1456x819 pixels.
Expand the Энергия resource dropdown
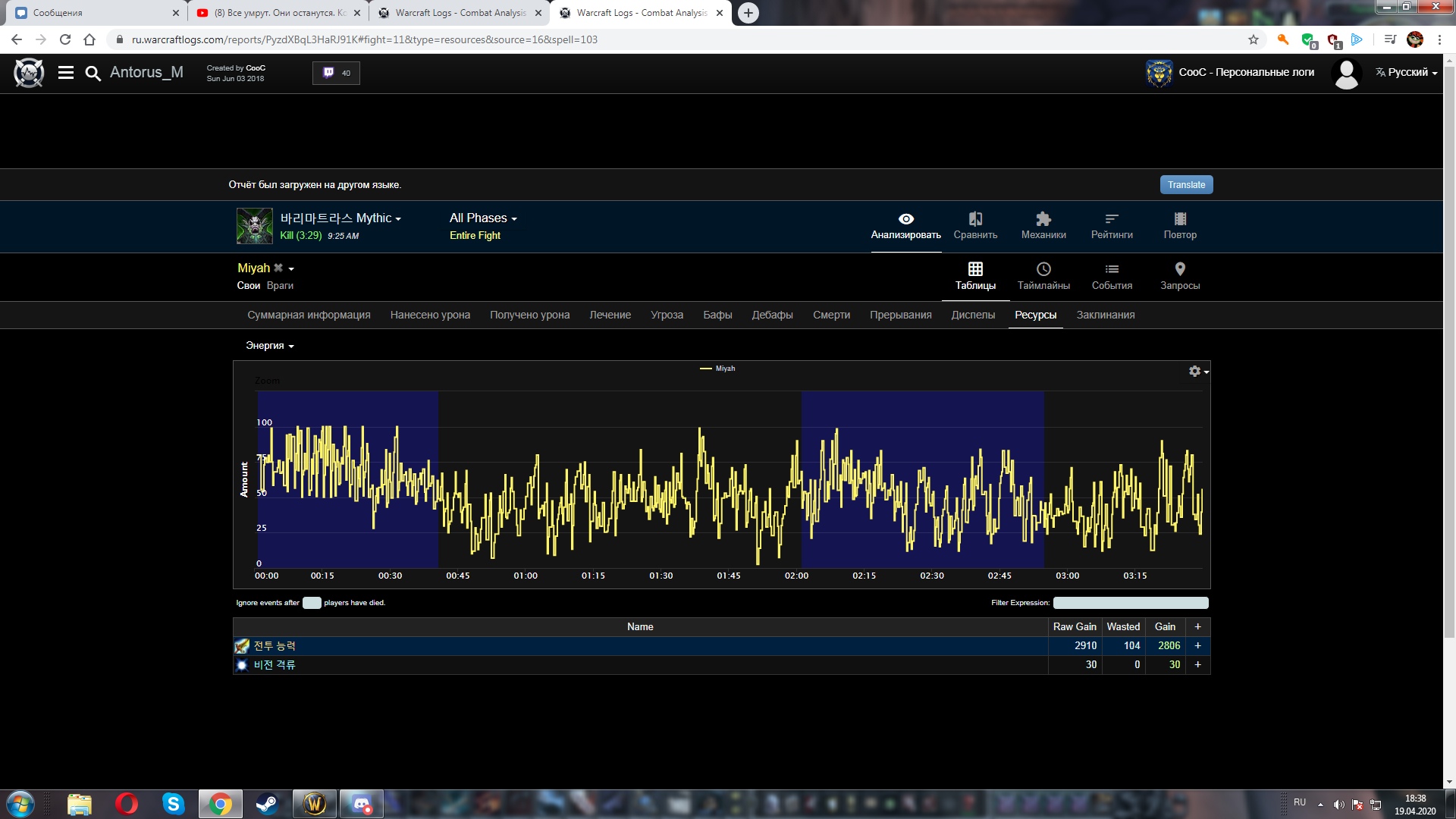click(269, 346)
